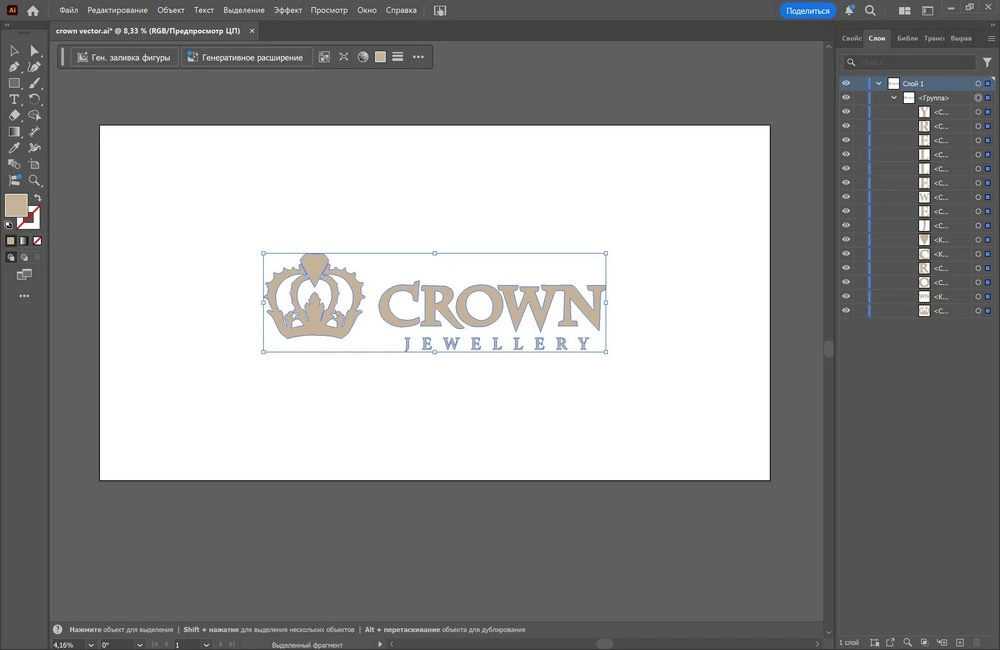
Task: Switch to the Свойства panel tab
Action: [x=851, y=38]
